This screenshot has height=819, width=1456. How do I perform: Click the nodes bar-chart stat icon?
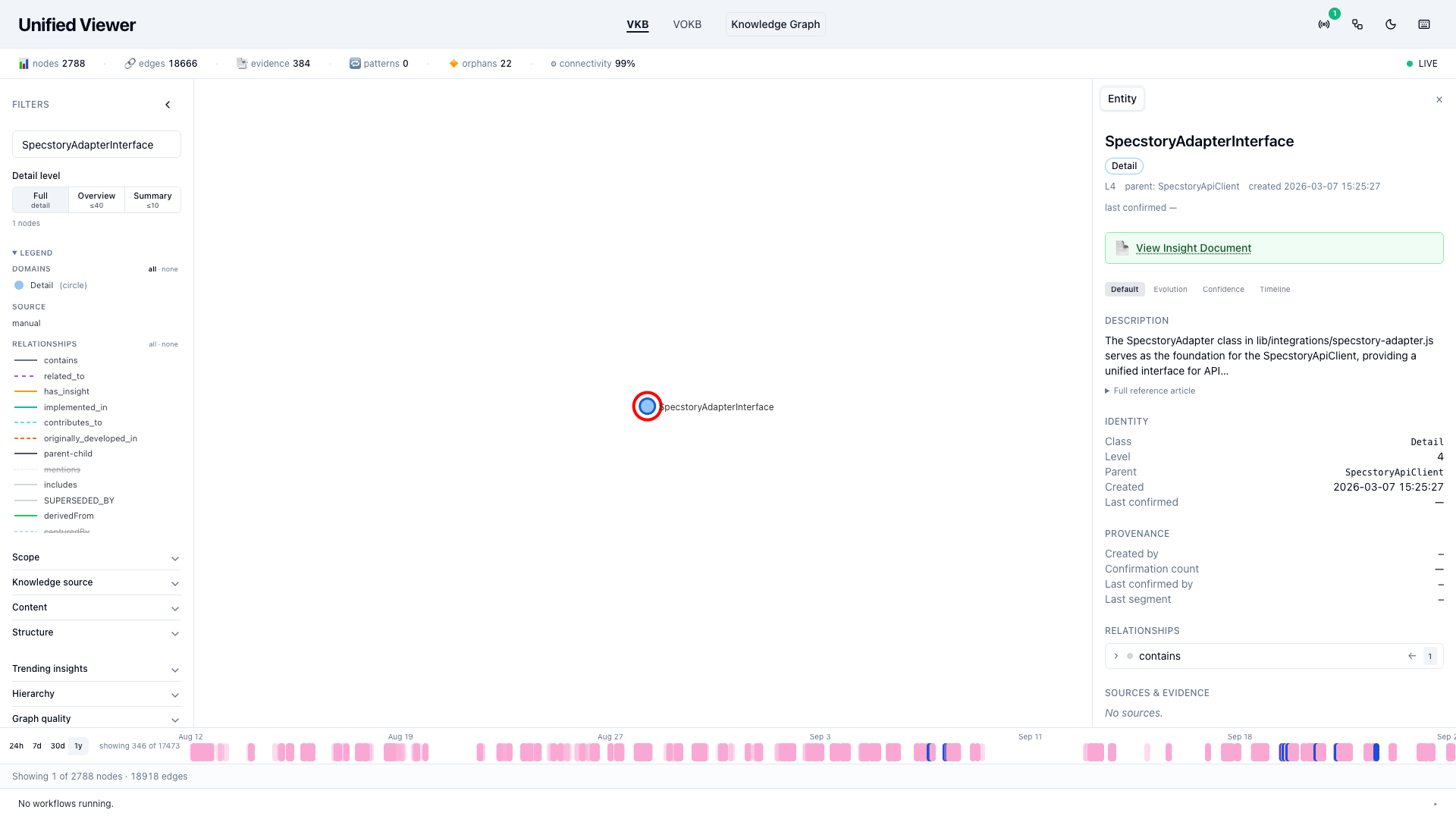(x=24, y=64)
